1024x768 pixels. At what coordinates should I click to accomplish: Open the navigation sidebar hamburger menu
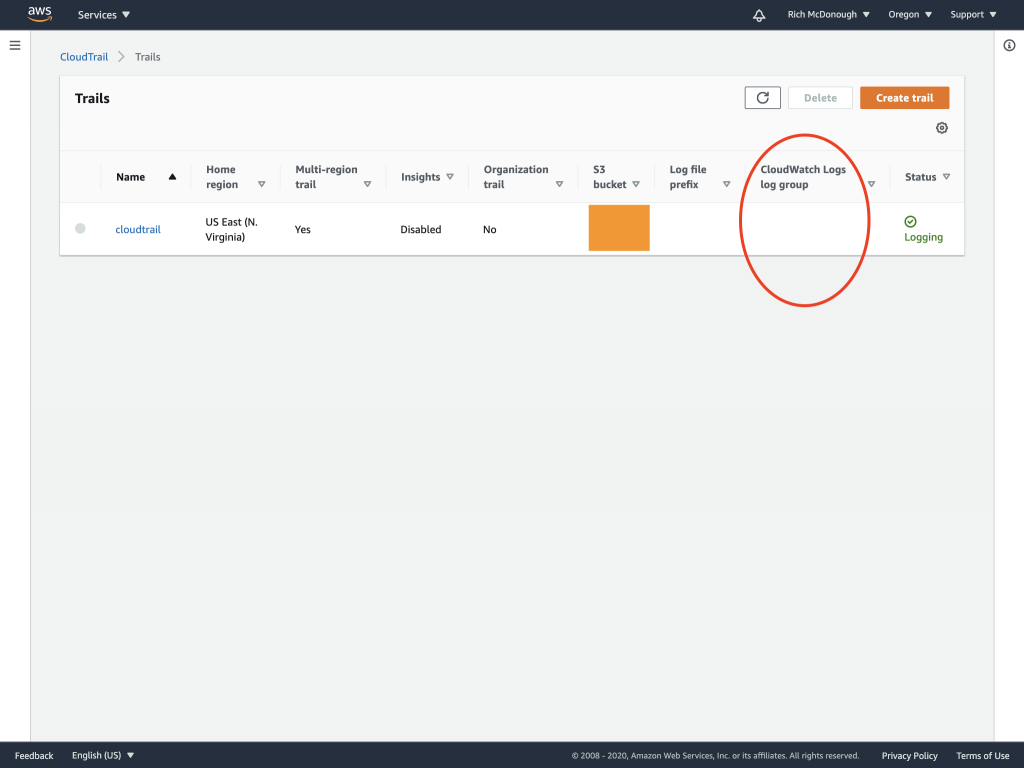[14, 44]
